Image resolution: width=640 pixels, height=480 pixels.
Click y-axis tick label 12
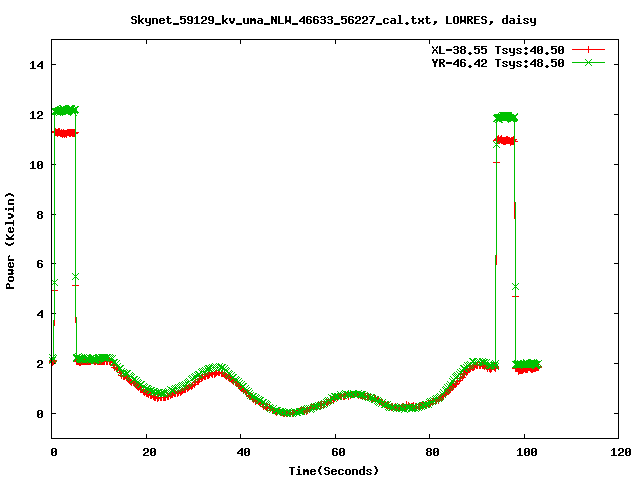coord(36,115)
